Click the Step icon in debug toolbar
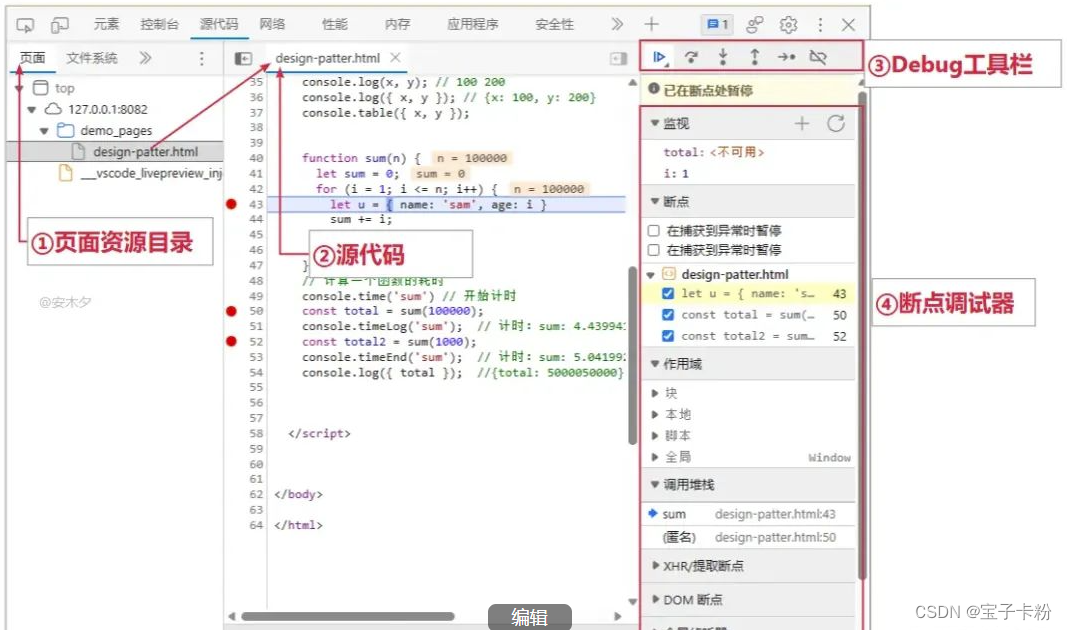Screen dimensions: 1067x630 tap(786, 57)
